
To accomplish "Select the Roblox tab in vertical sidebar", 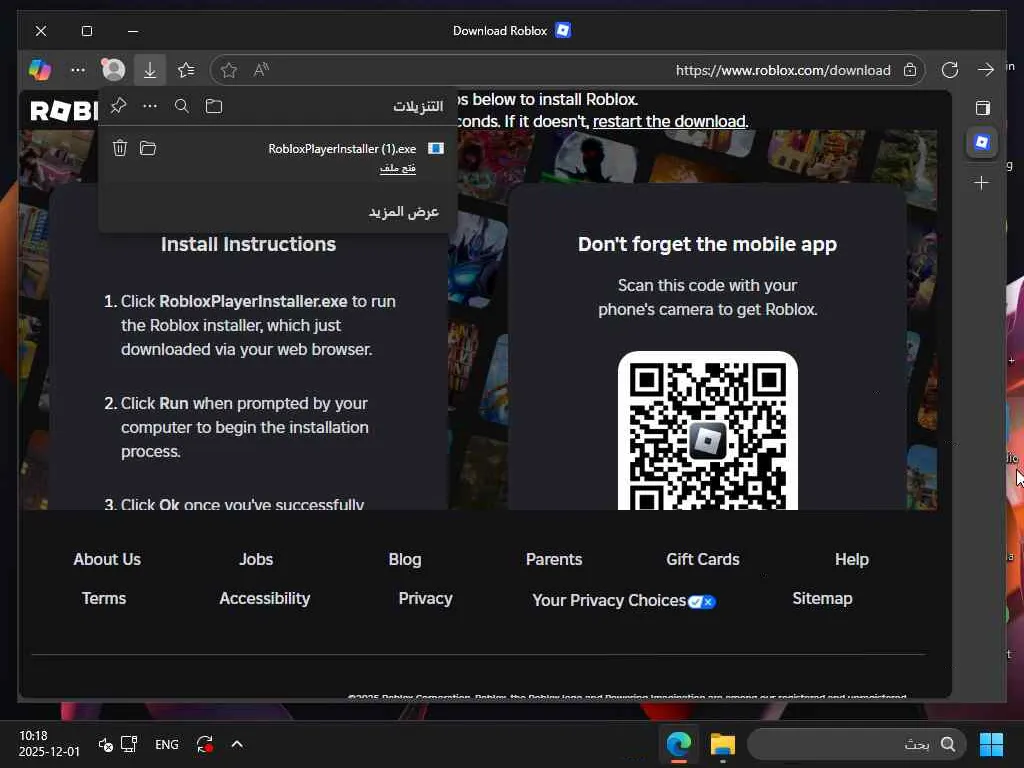I will (982, 142).
